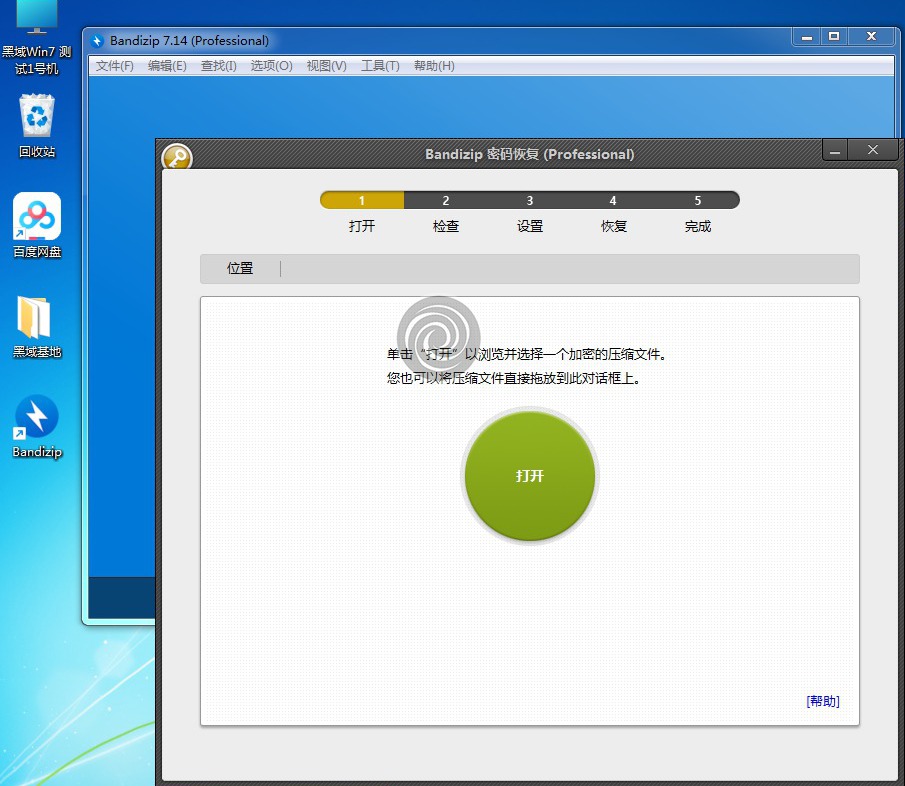905x786 pixels.
Task: Open the 查找(I) menu in Bandizip
Action: (x=218, y=66)
